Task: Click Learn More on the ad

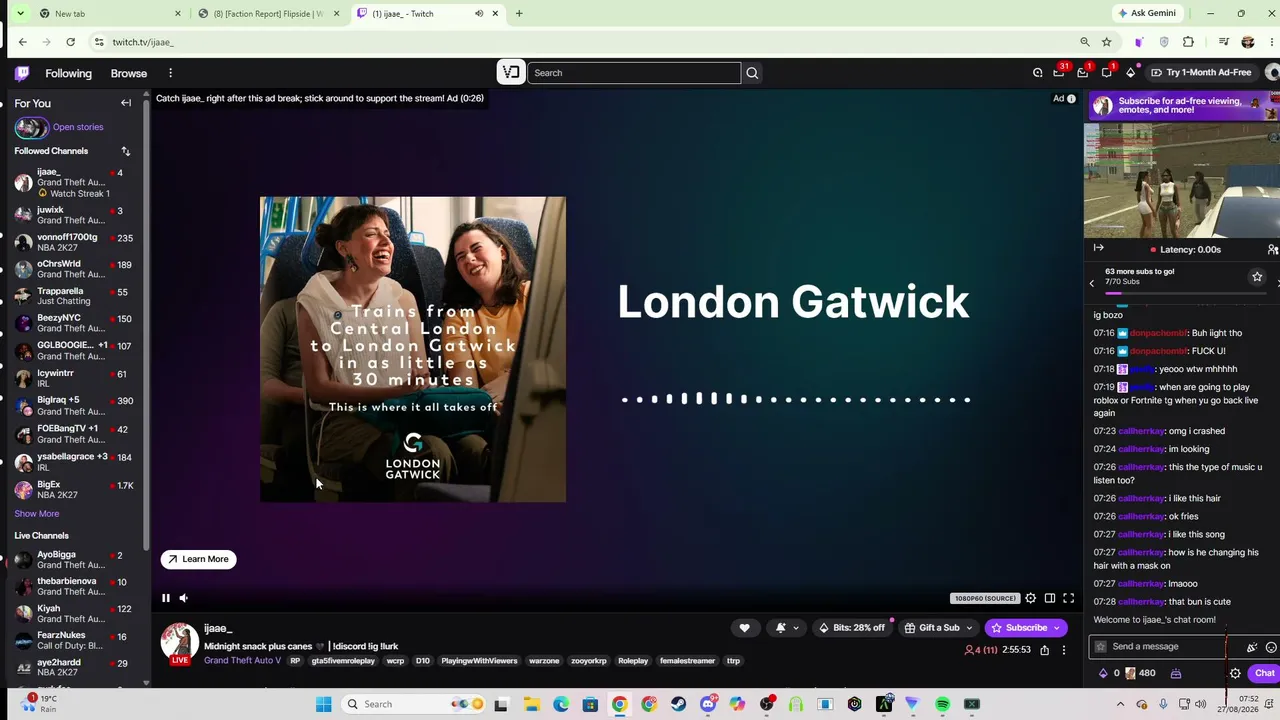Action: click(199, 559)
